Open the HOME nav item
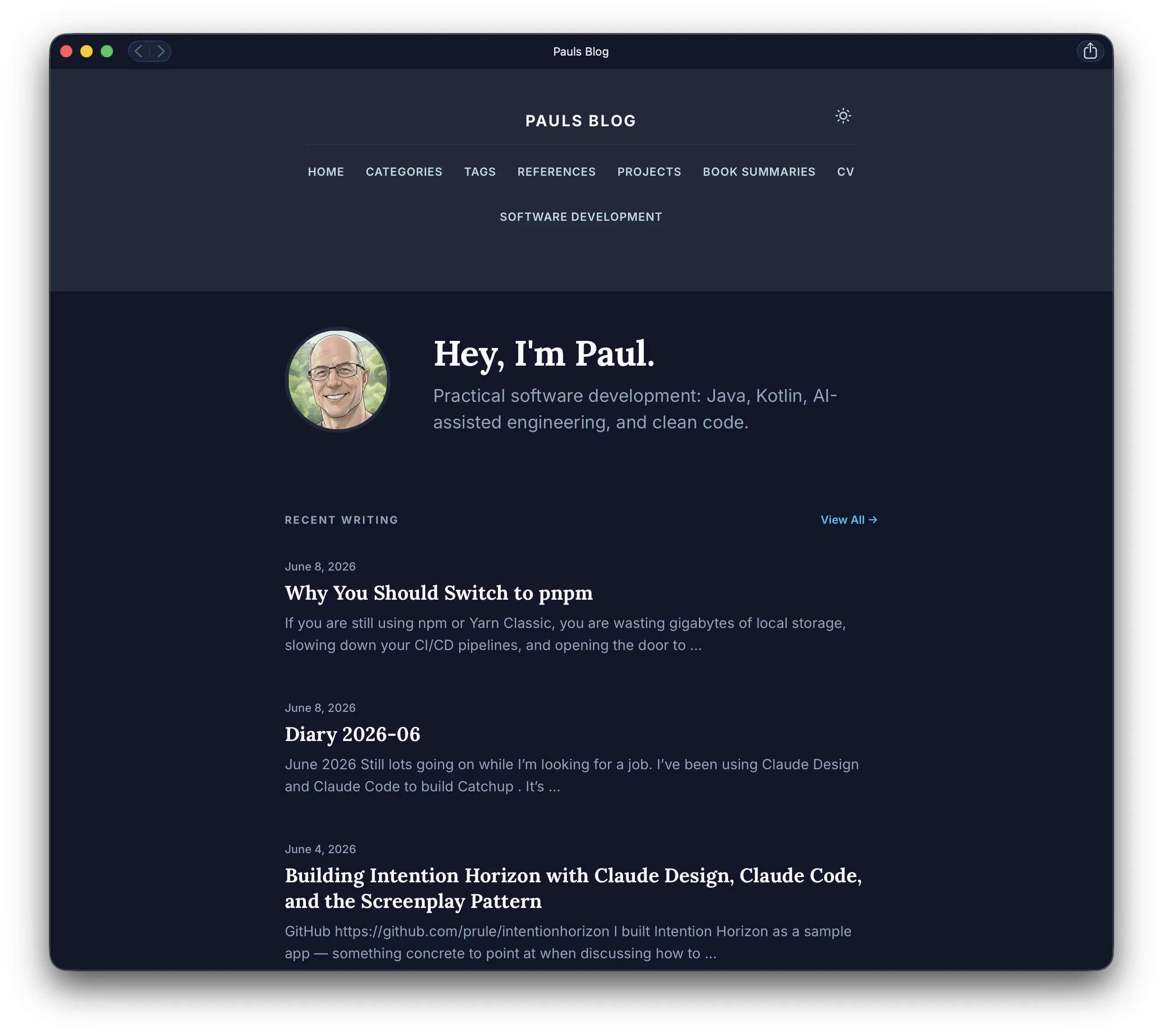 pos(325,171)
